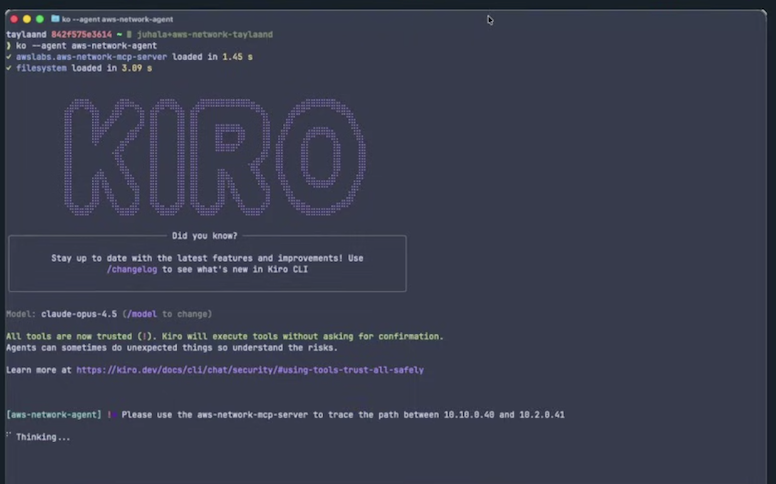This screenshot has width=776, height=484.
Task: Click the '3.09 s' load time
Action: coord(137,68)
